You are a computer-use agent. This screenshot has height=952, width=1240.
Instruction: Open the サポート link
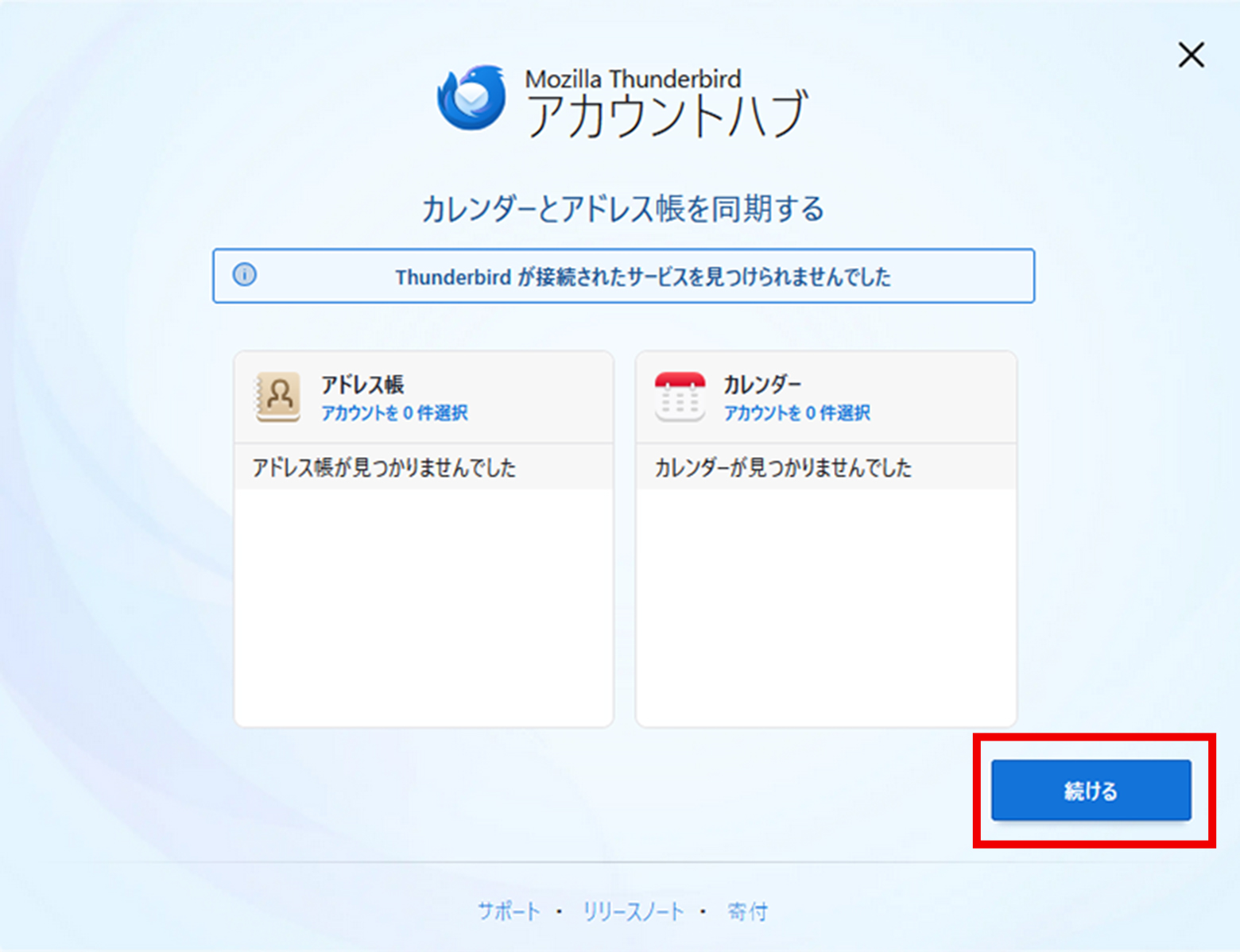pos(509,911)
